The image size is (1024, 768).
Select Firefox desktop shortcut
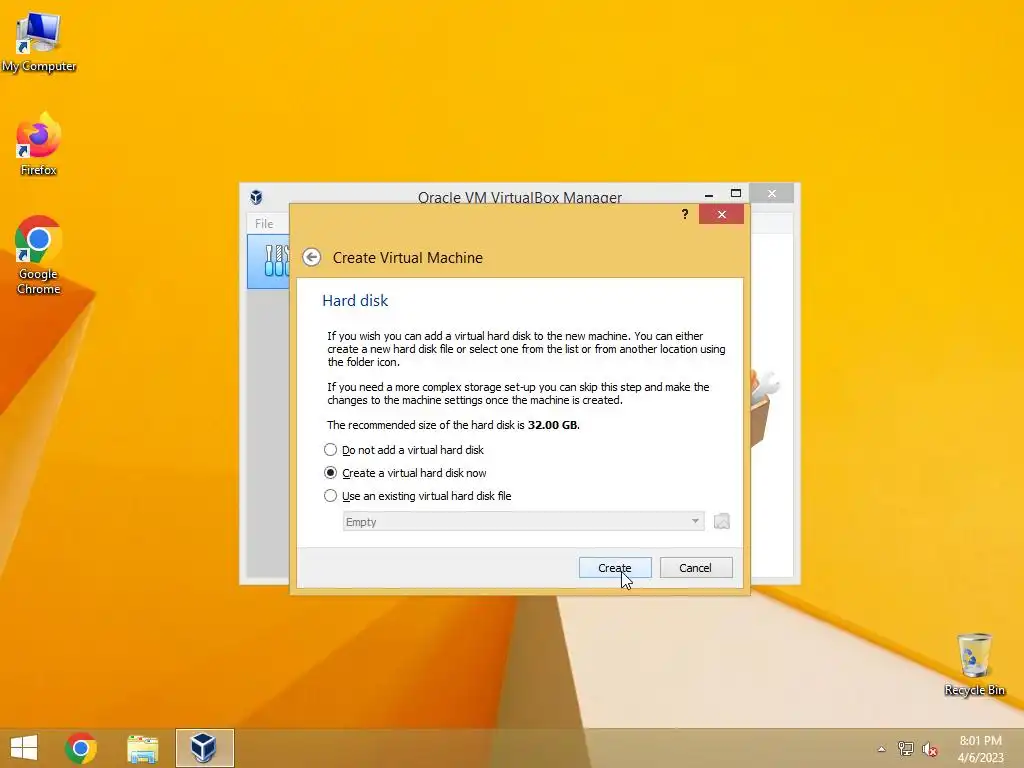[x=39, y=144]
